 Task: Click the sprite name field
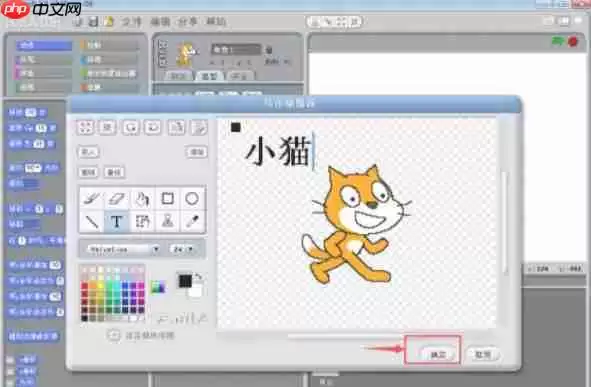[236, 49]
